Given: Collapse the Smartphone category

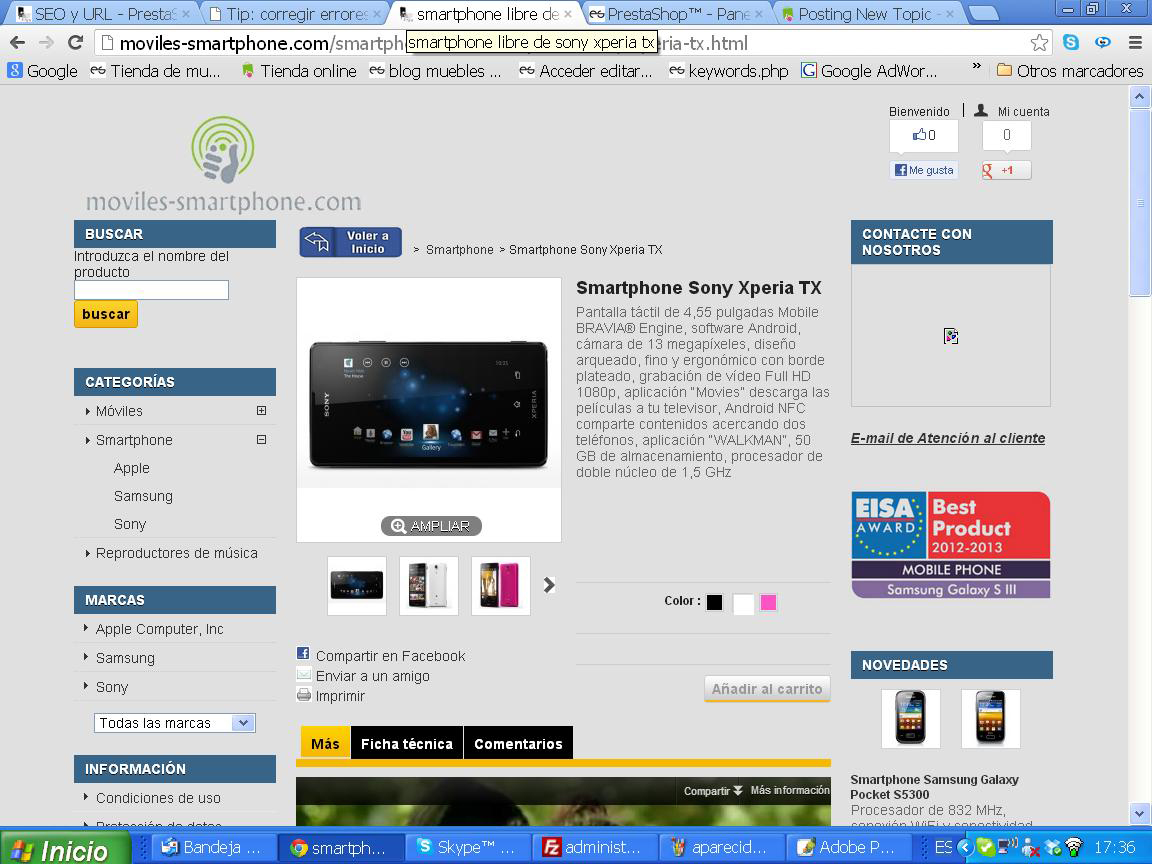Looking at the screenshot, I should pos(261,439).
